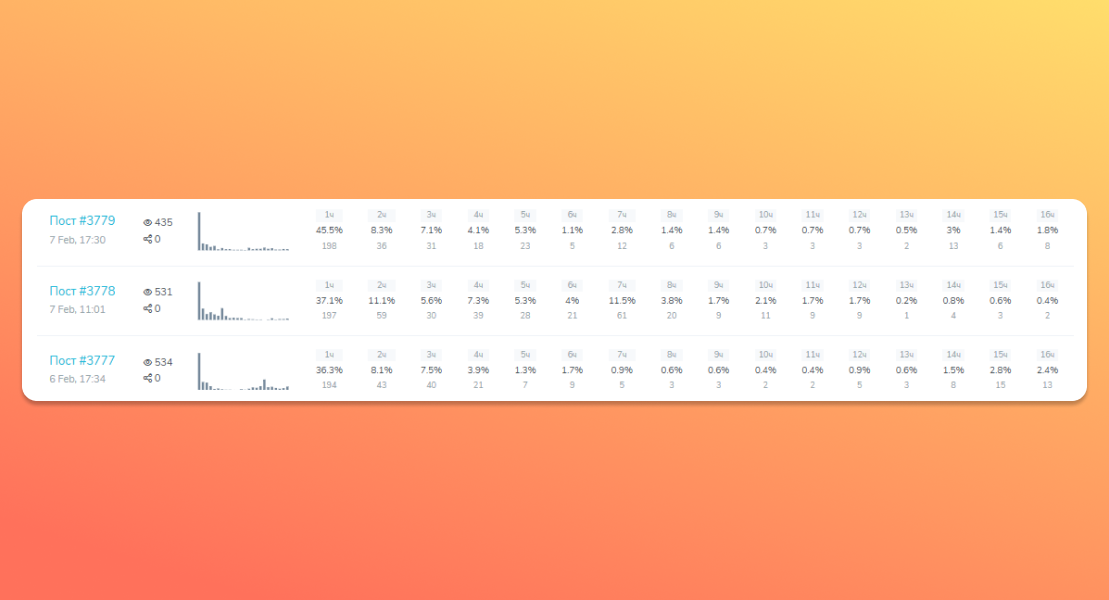
Task: Click the 198 views count
Action: tap(329, 246)
